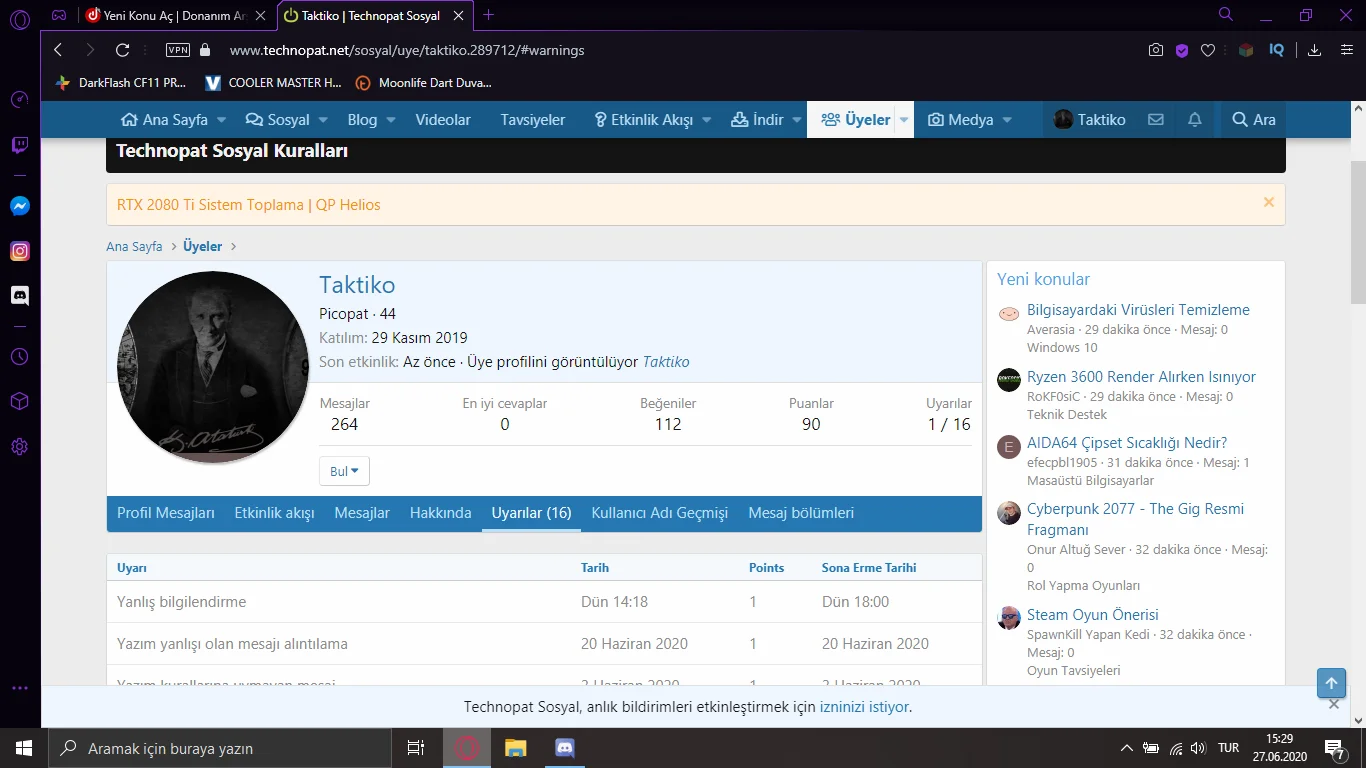This screenshot has height=768, width=1366.
Task: Open thread Ryzen 3600 Render Alırken Isınıyor
Action: (1141, 377)
